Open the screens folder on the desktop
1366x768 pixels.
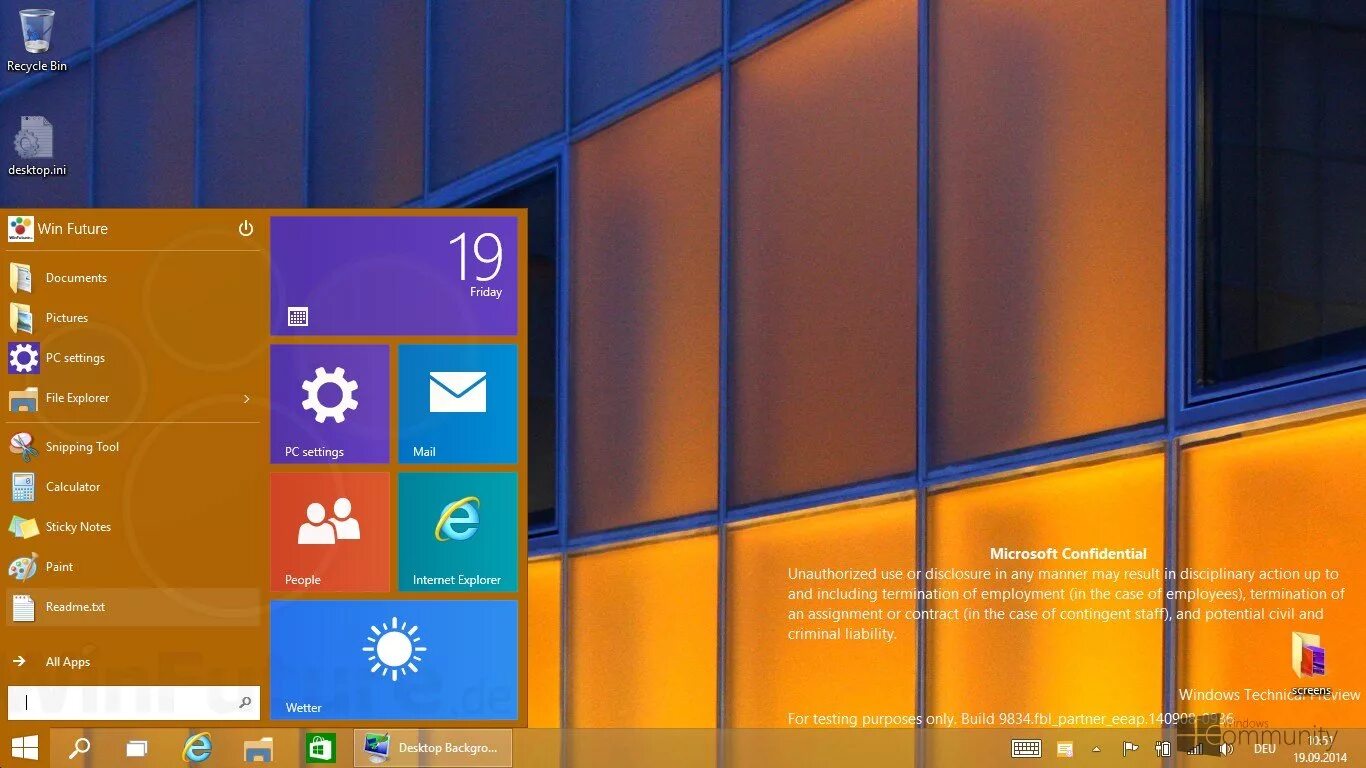pos(1311,662)
